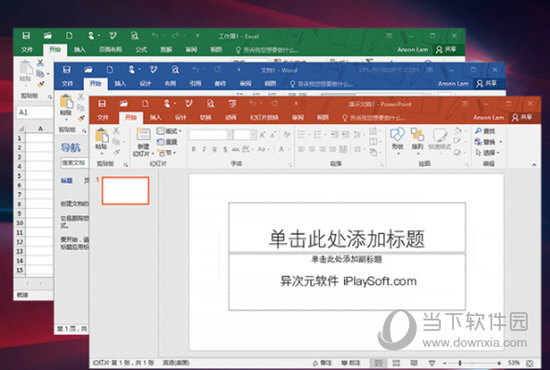This screenshot has width=550, height=370.
Task: Switch to the Insert (插入) tab in PowerPoint
Action: pyautogui.click(x=155, y=117)
